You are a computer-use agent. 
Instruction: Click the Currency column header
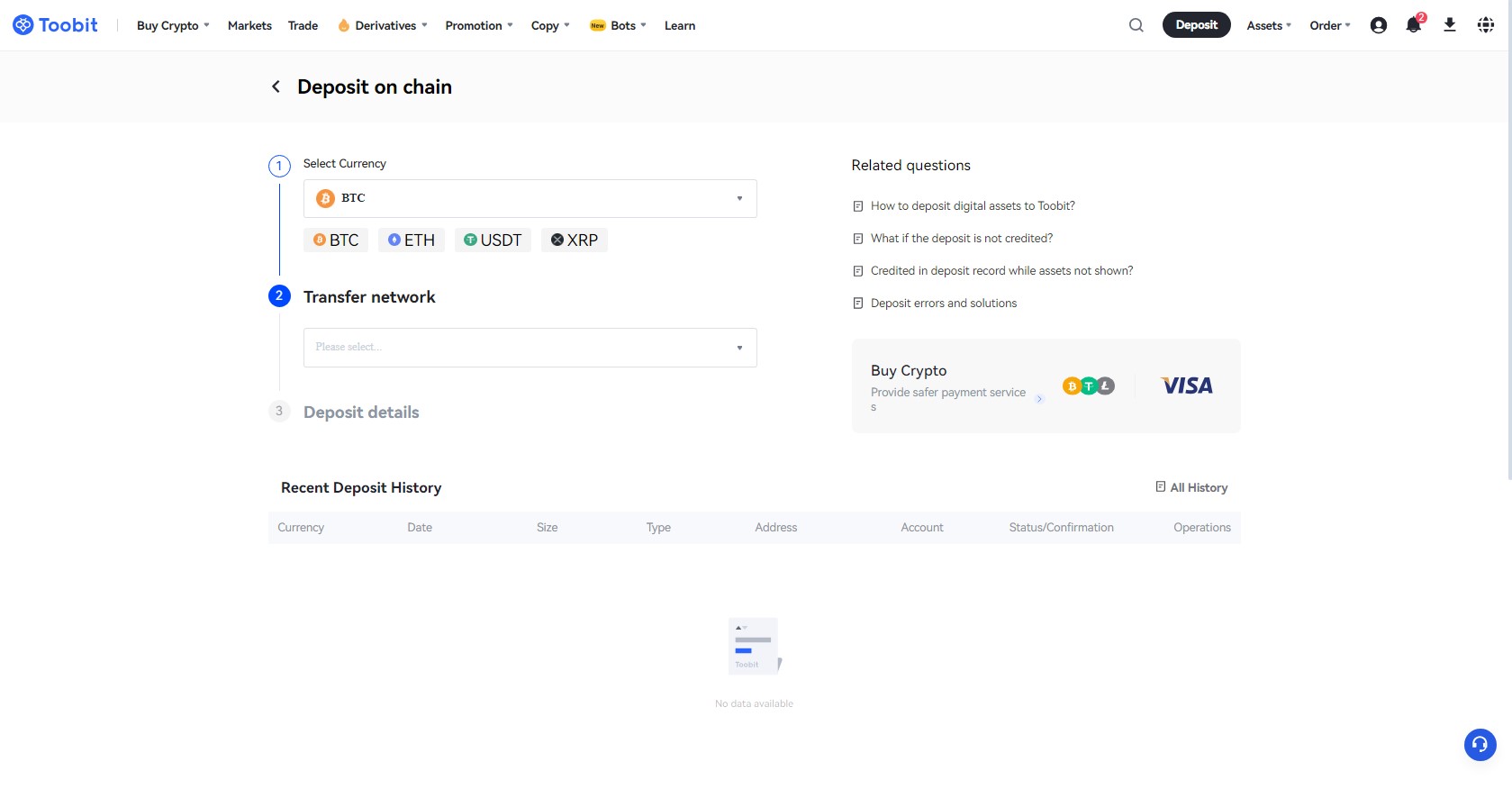301,528
